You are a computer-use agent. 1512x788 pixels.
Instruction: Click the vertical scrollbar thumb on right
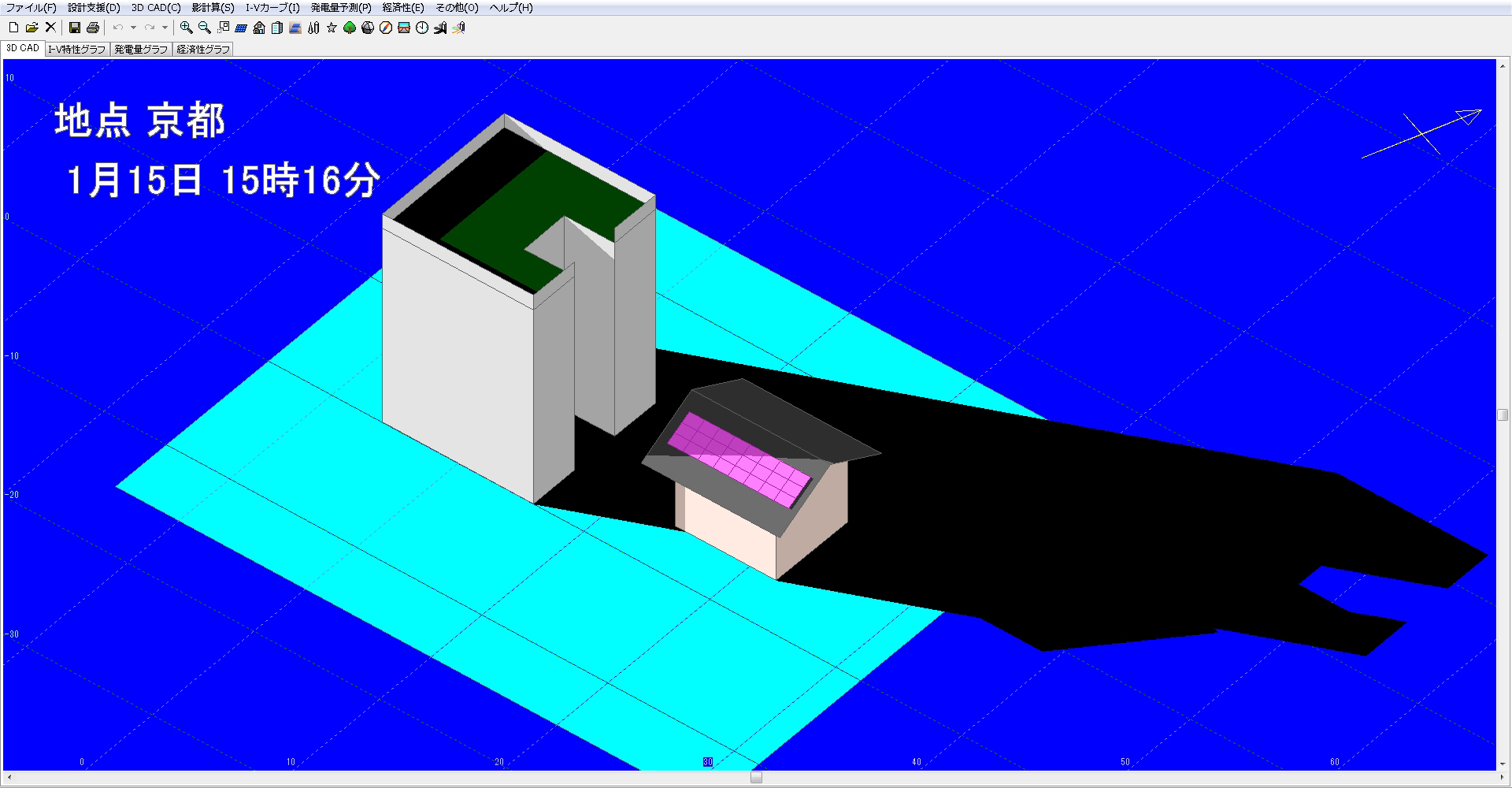click(x=1503, y=415)
